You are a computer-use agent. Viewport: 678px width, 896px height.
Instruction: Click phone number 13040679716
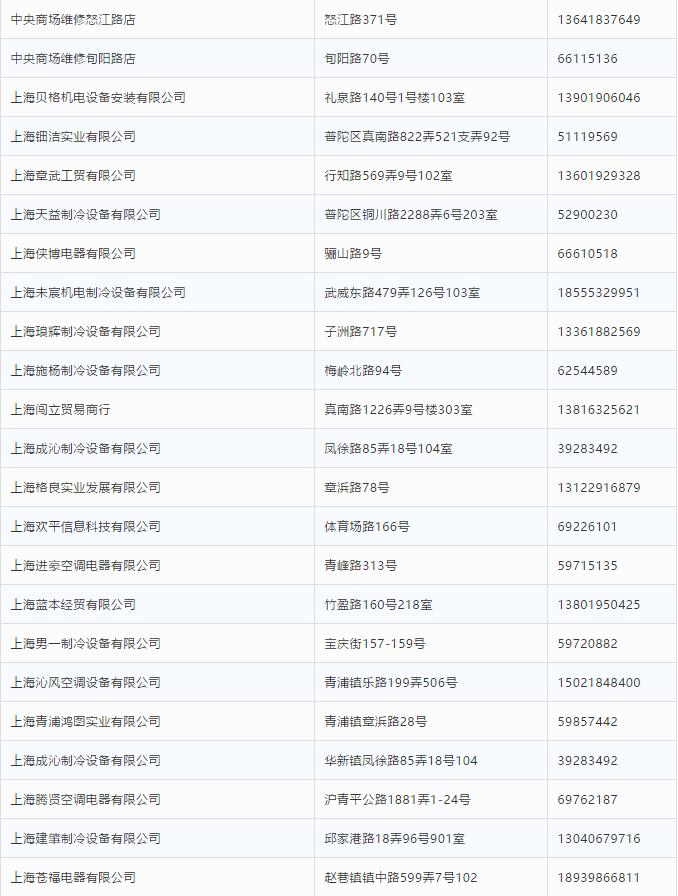(x=599, y=838)
